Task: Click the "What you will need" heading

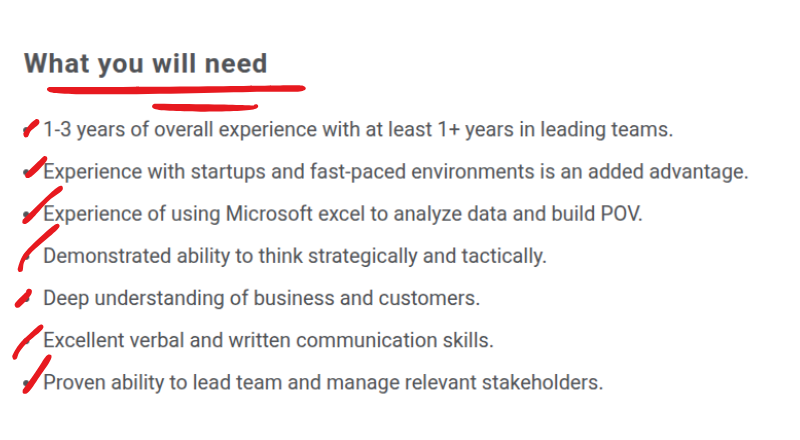Action: (x=146, y=64)
